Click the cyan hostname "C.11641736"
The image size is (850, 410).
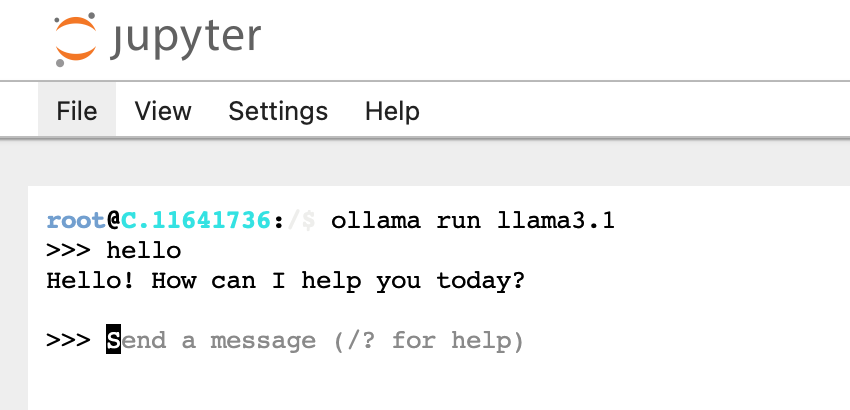[196, 220]
